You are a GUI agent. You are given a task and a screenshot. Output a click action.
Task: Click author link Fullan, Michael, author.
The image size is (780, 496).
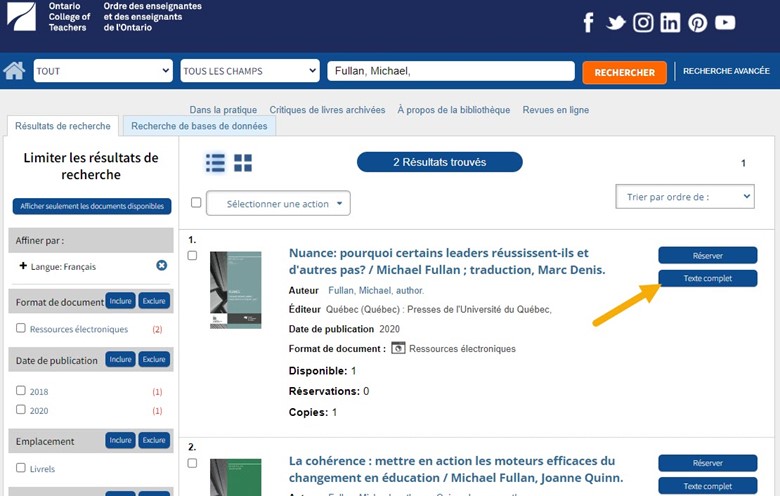coord(376,290)
